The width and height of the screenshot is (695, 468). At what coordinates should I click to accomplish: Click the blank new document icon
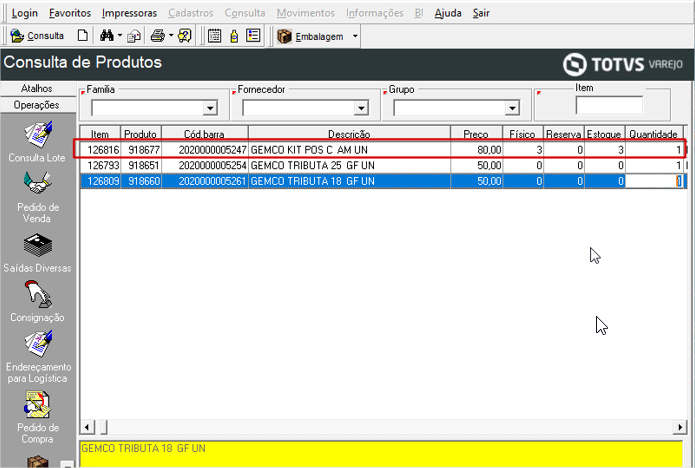(82, 35)
